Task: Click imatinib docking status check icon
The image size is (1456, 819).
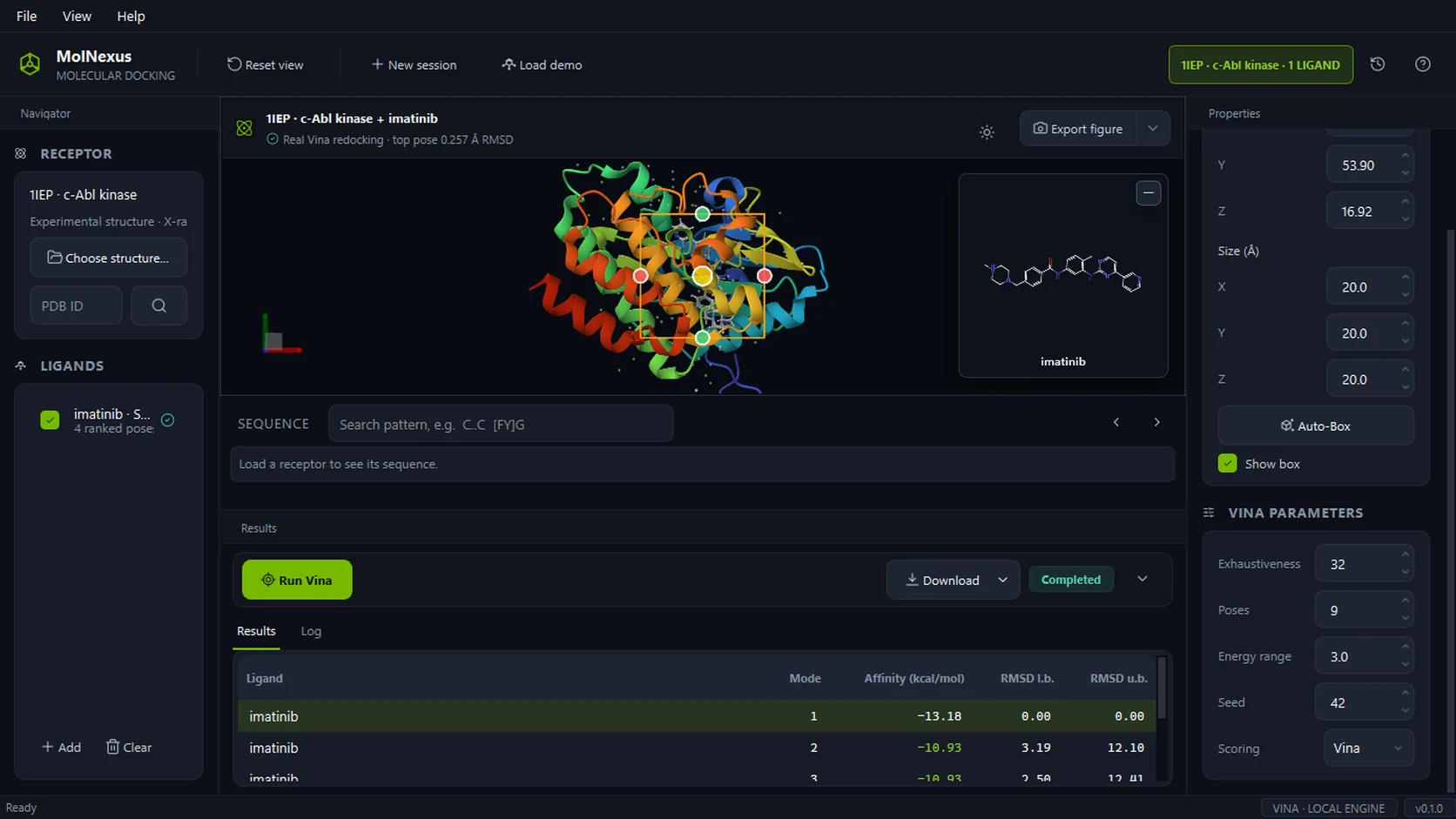Action: point(168,420)
